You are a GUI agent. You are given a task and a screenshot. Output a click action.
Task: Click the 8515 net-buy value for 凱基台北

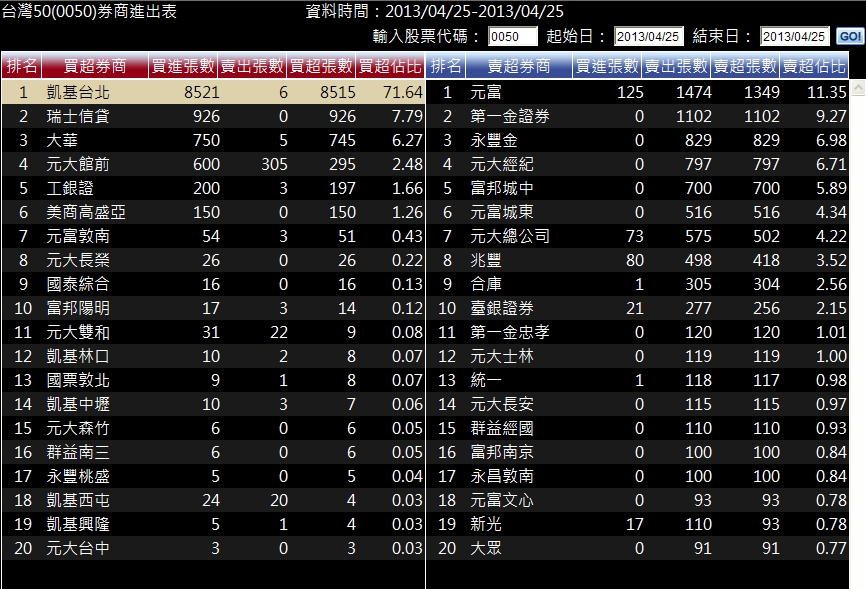(337, 92)
